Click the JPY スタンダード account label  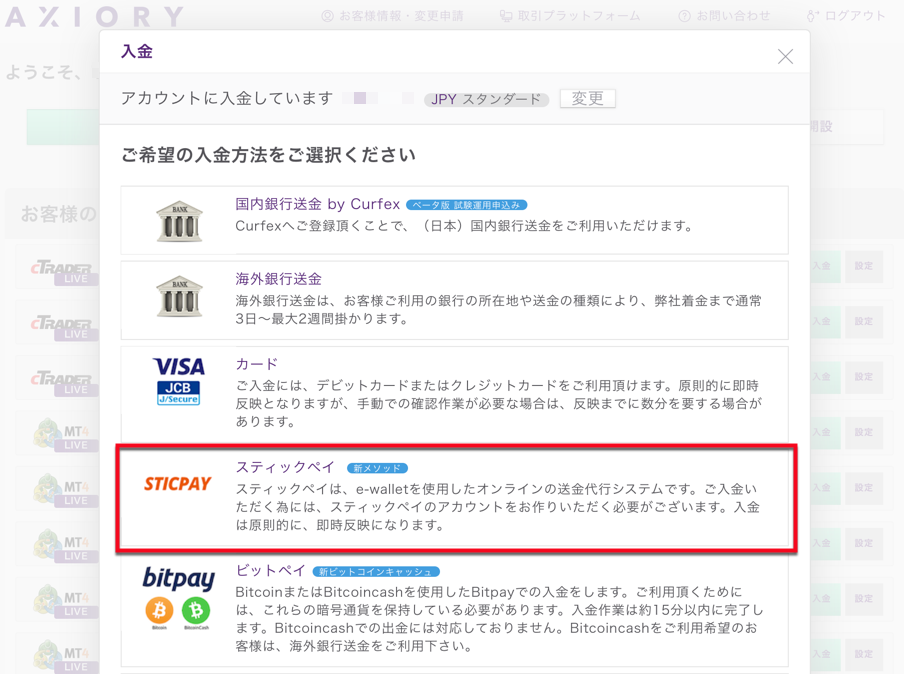coord(486,99)
